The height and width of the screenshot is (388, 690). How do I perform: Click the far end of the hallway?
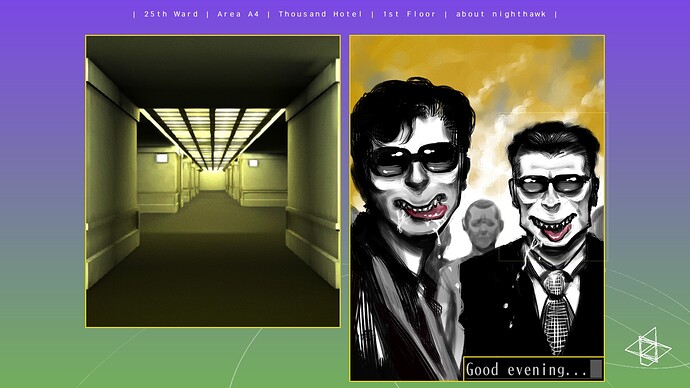pyautogui.click(x=213, y=180)
